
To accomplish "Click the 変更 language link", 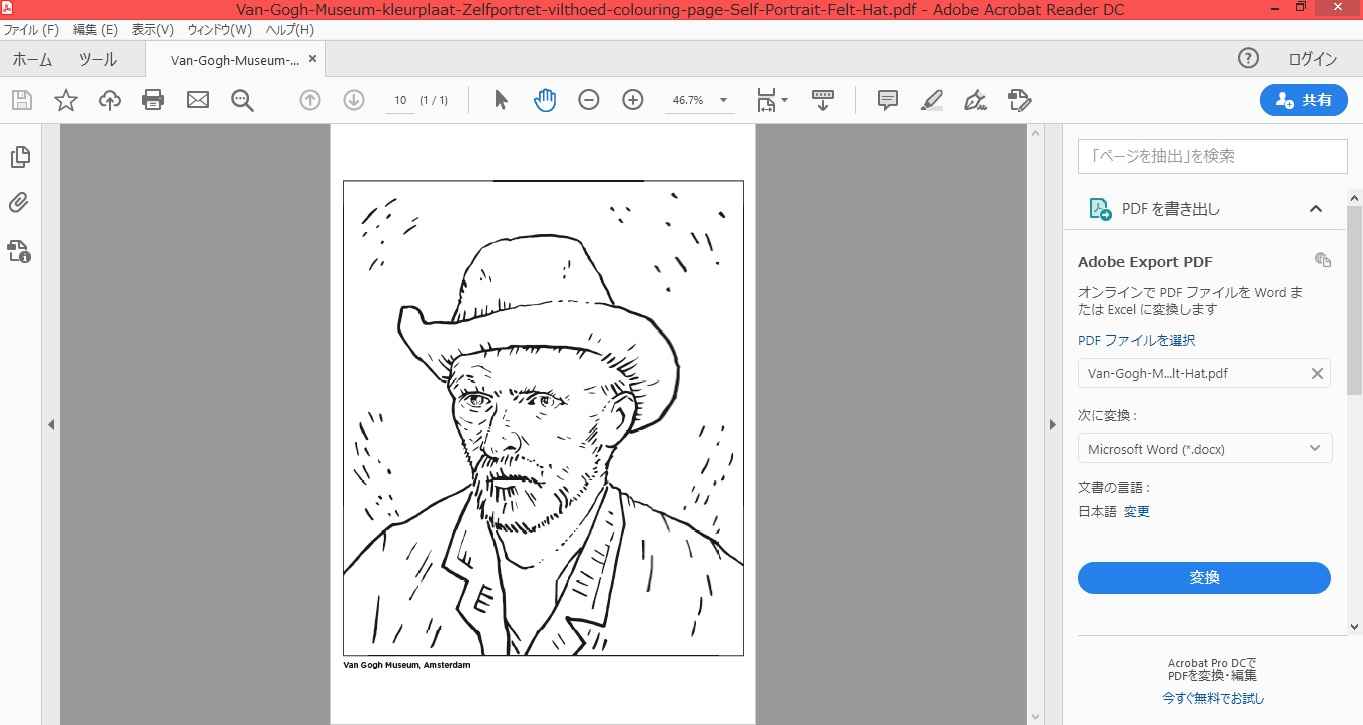I will coord(1137,511).
